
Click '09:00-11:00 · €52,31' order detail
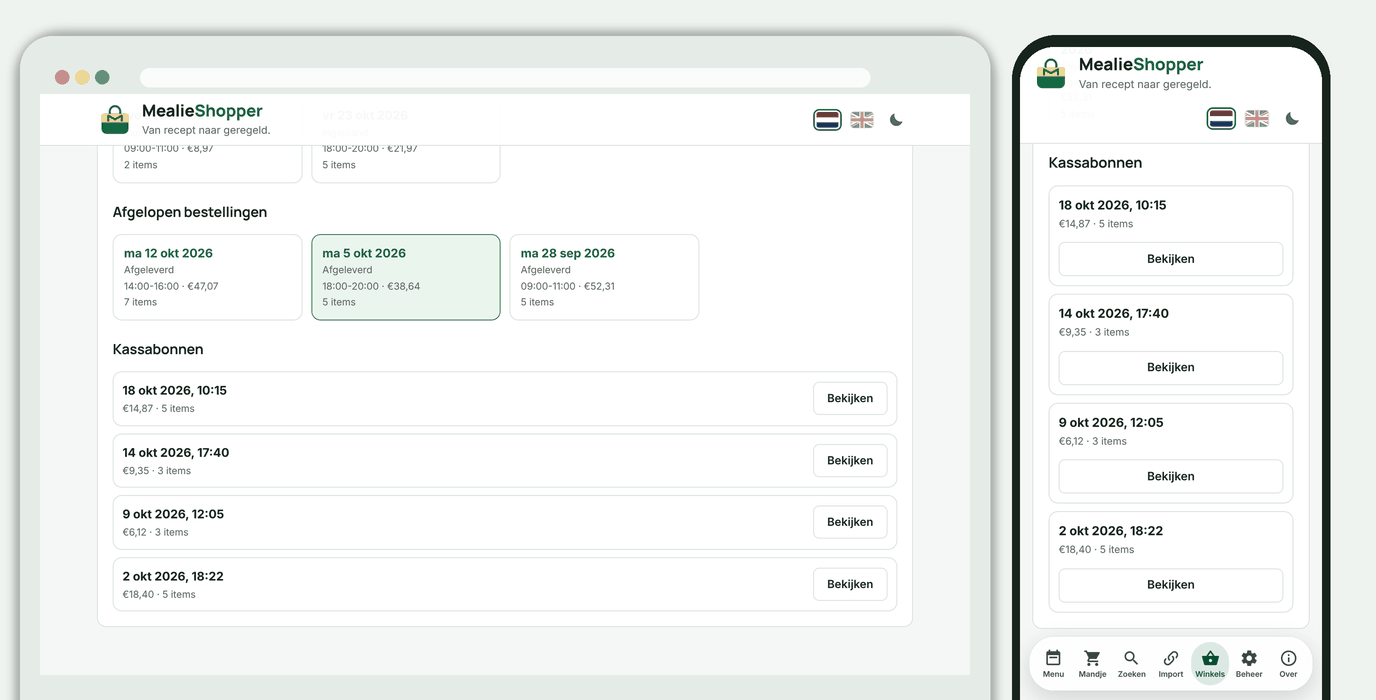point(568,286)
